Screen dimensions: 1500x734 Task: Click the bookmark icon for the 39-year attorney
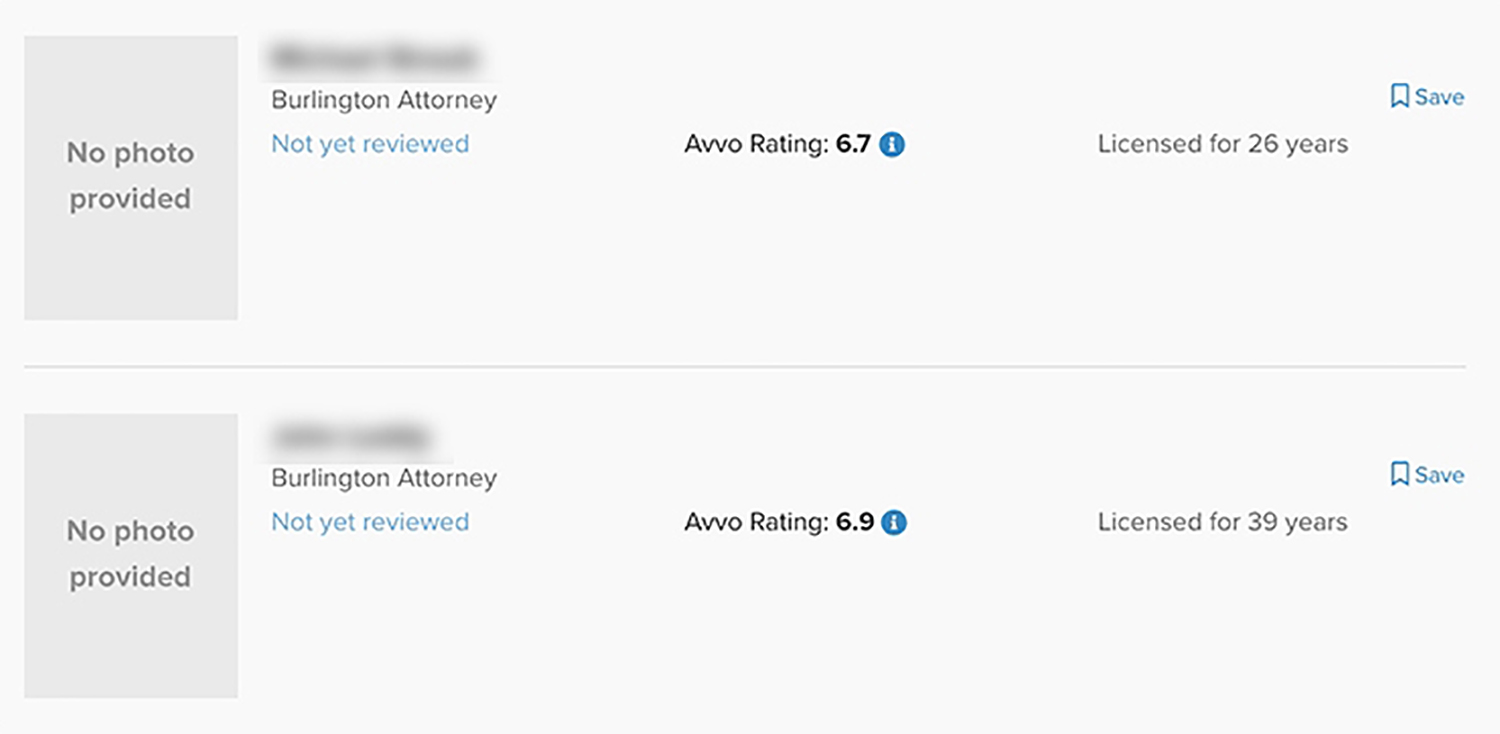[x=1400, y=475]
